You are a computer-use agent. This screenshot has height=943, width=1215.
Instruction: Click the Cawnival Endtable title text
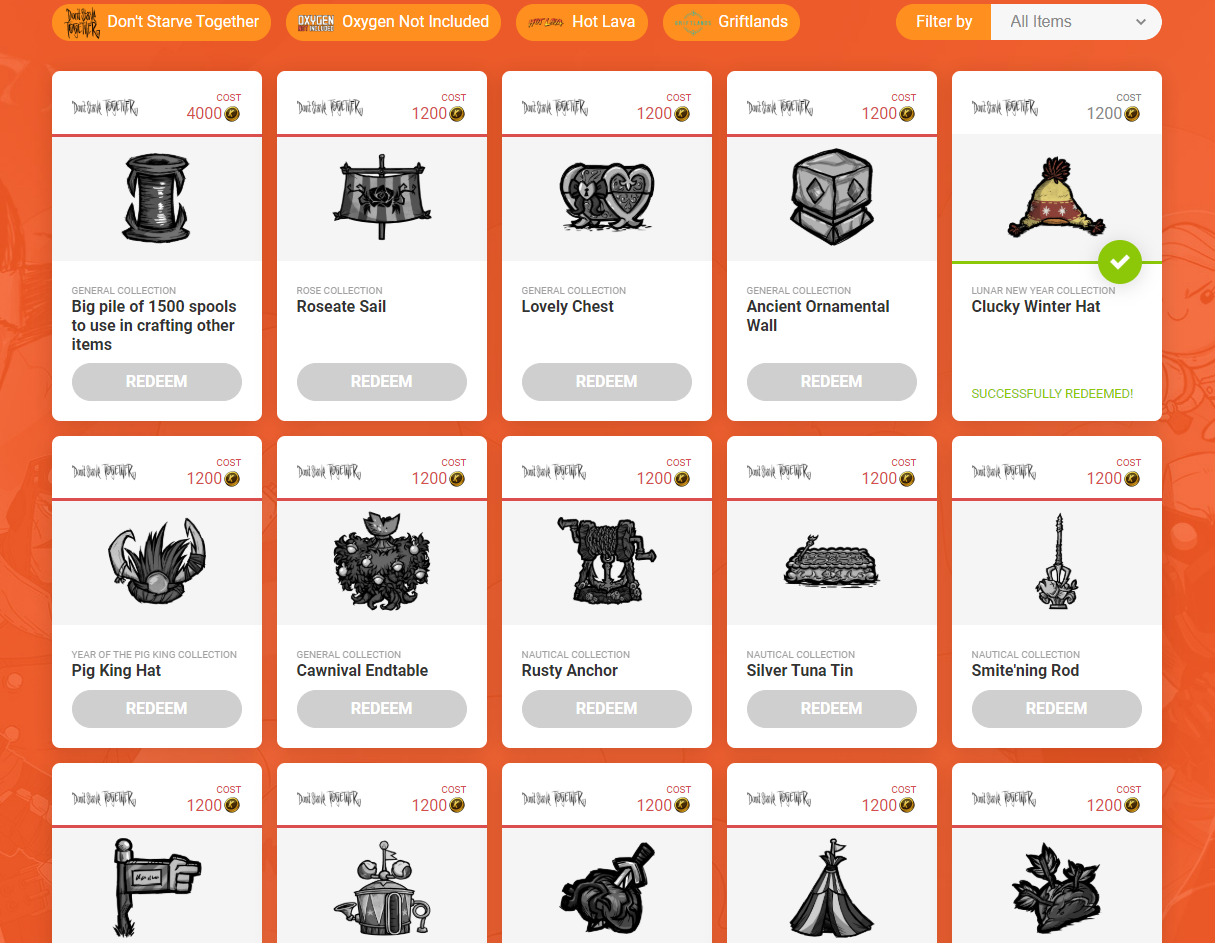click(x=362, y=671)
